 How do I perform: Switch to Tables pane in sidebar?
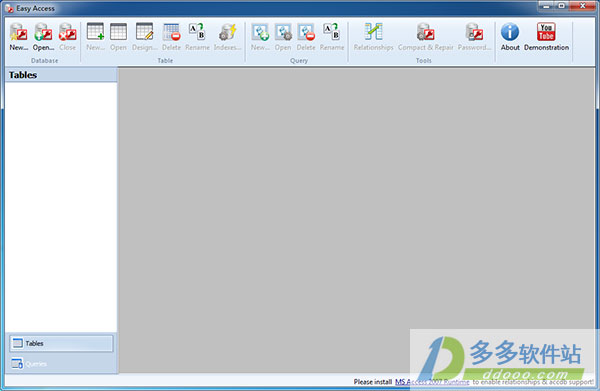(x=61, y=343)
